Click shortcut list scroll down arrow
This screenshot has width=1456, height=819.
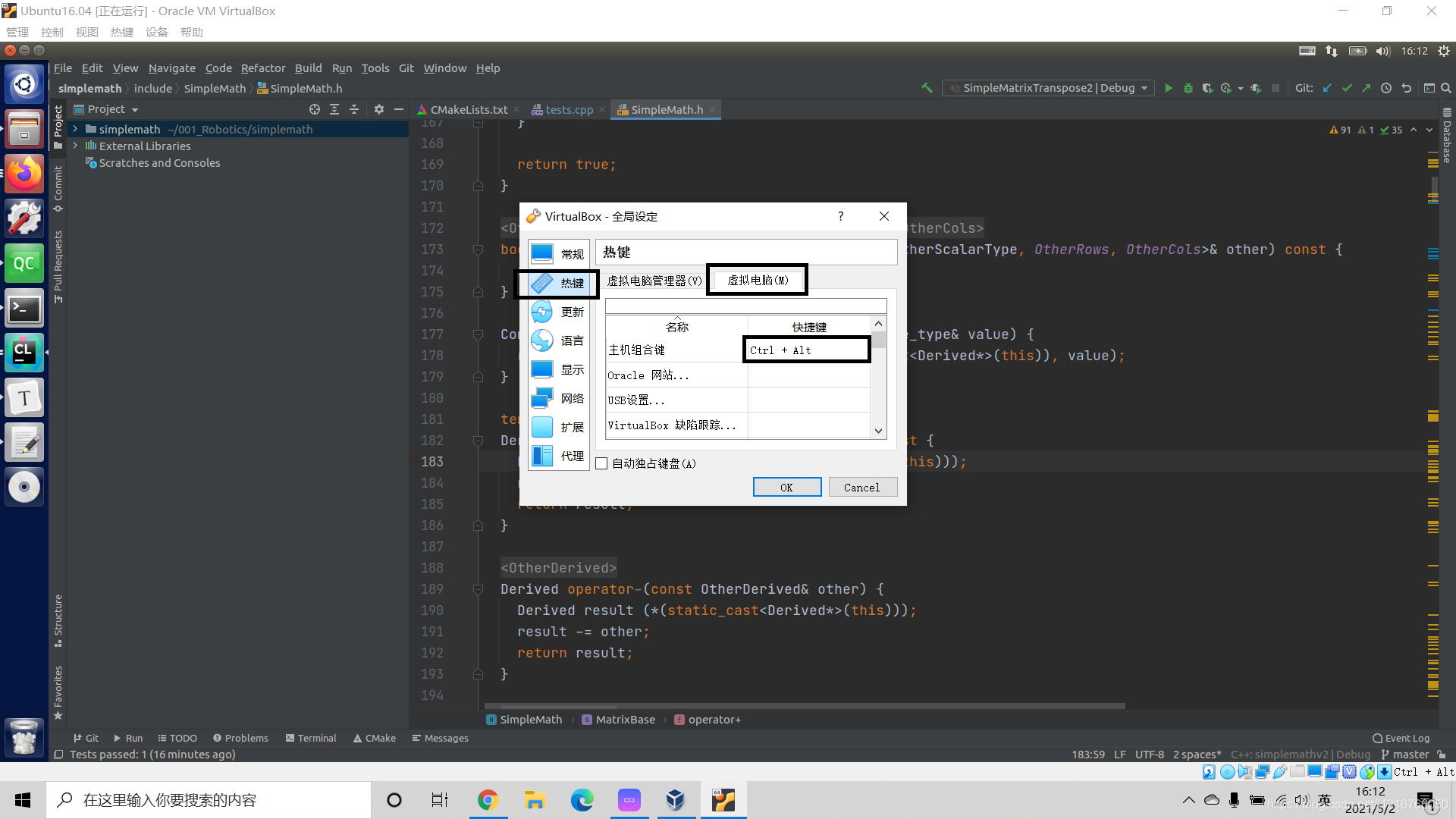(x=879, y=431)
